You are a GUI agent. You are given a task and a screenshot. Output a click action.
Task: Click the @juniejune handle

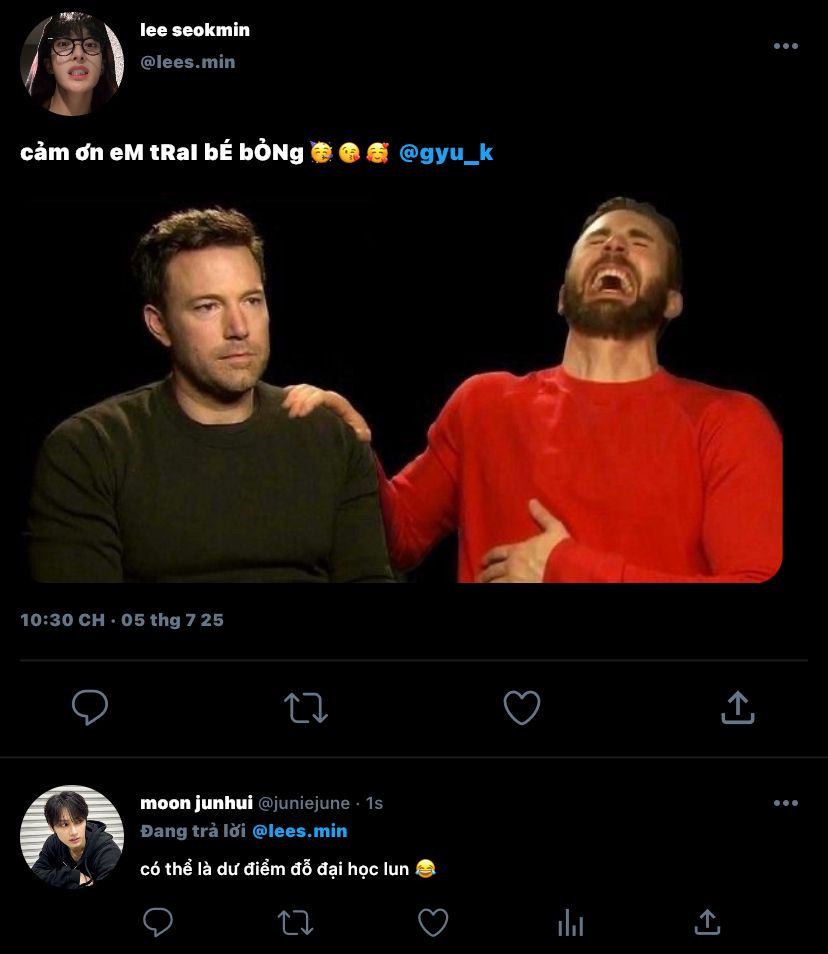click(304, 803)
